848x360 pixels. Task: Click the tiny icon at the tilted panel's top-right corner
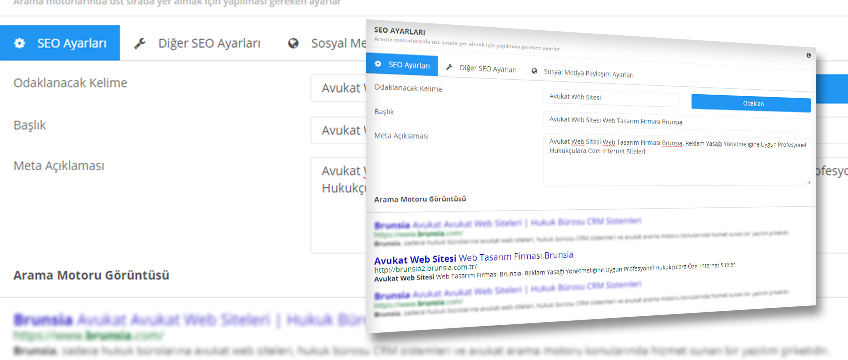tap(809, 55)
